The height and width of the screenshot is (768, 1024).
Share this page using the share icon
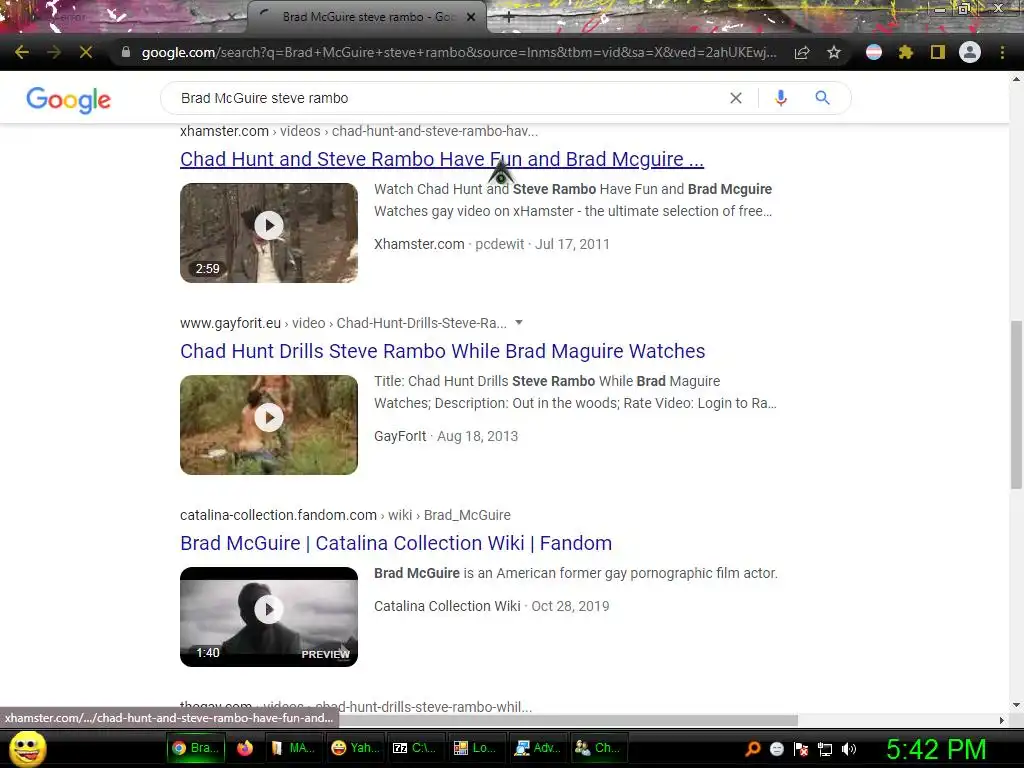click(x=802, y=52)
